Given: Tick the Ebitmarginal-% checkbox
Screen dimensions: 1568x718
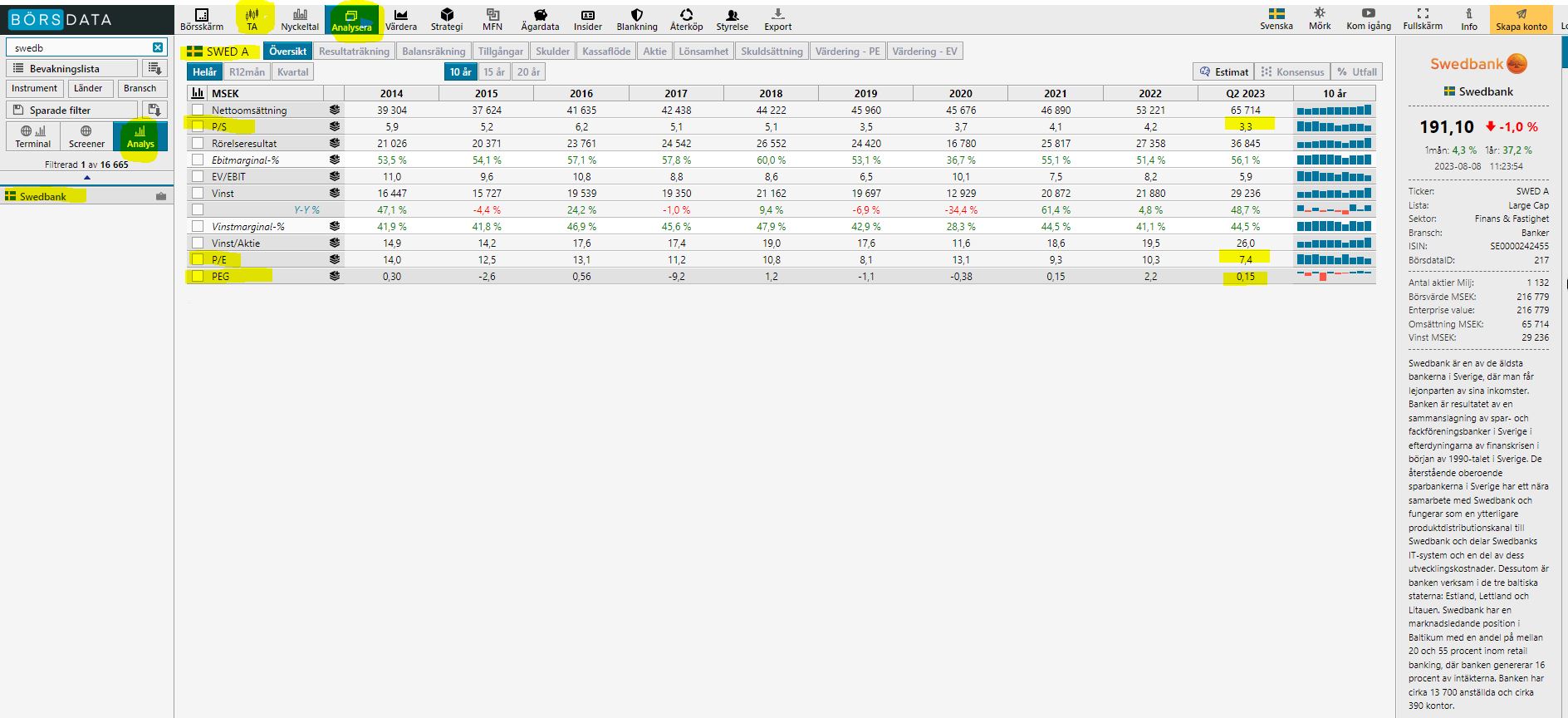Looking at the screenshot, I should click(x=198, y=160).
